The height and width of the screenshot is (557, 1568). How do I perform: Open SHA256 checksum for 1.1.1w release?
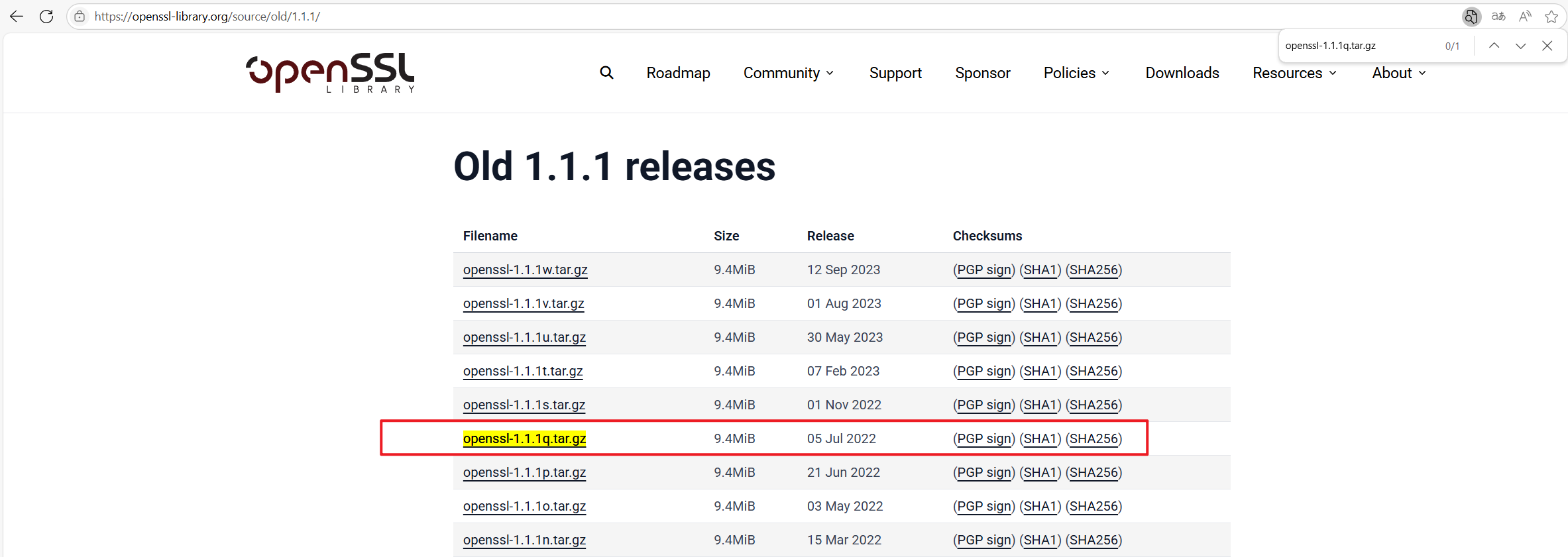click(1093, 270)
